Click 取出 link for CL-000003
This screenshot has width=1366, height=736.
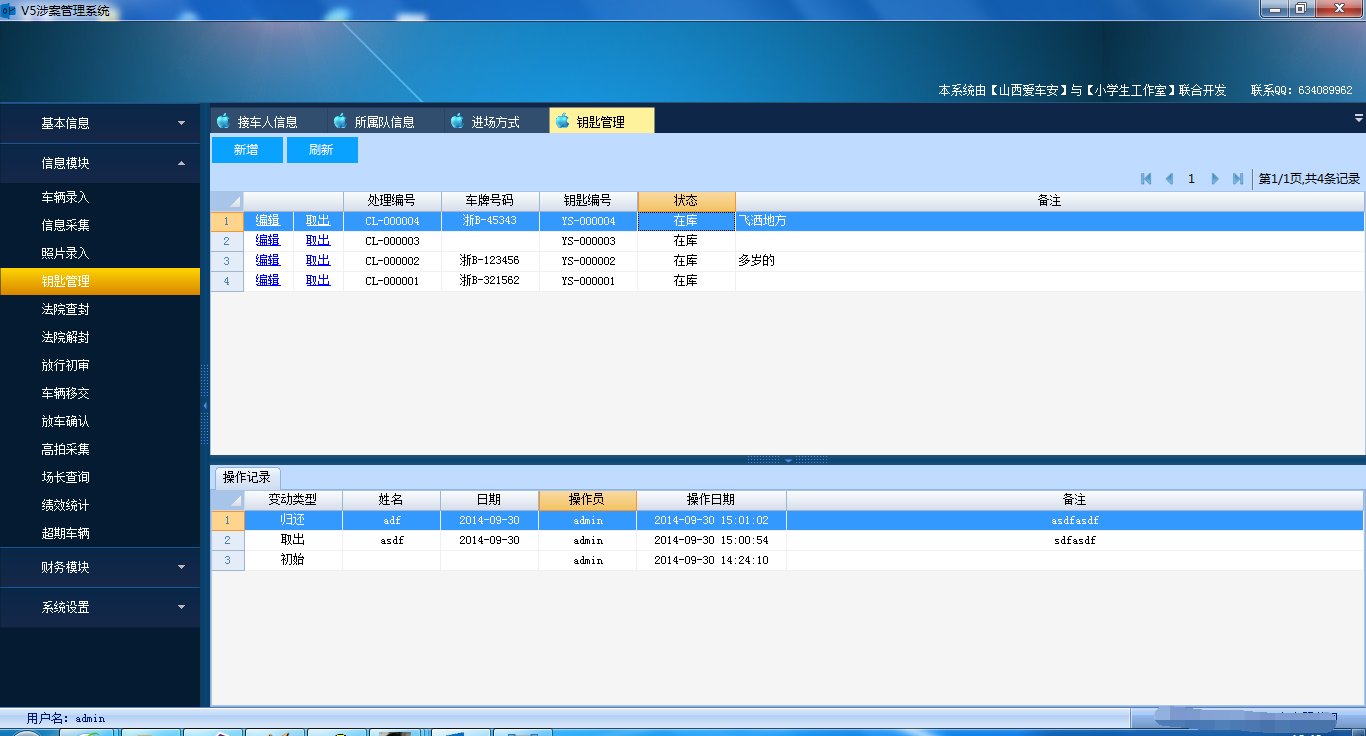click(x=318, y=240)
